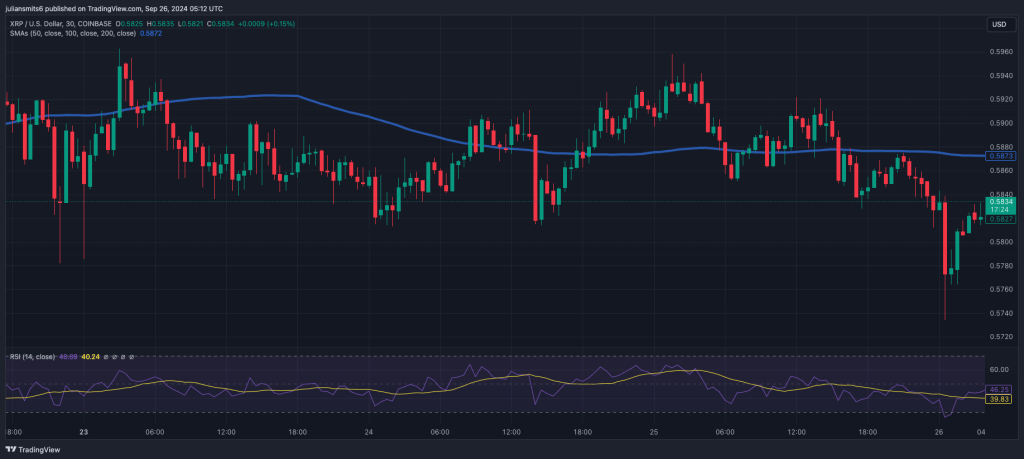The width and height of the screenshot is (1024, 459).
Task: Click the 0.5740 price axis label
Action: point(1002,313)
